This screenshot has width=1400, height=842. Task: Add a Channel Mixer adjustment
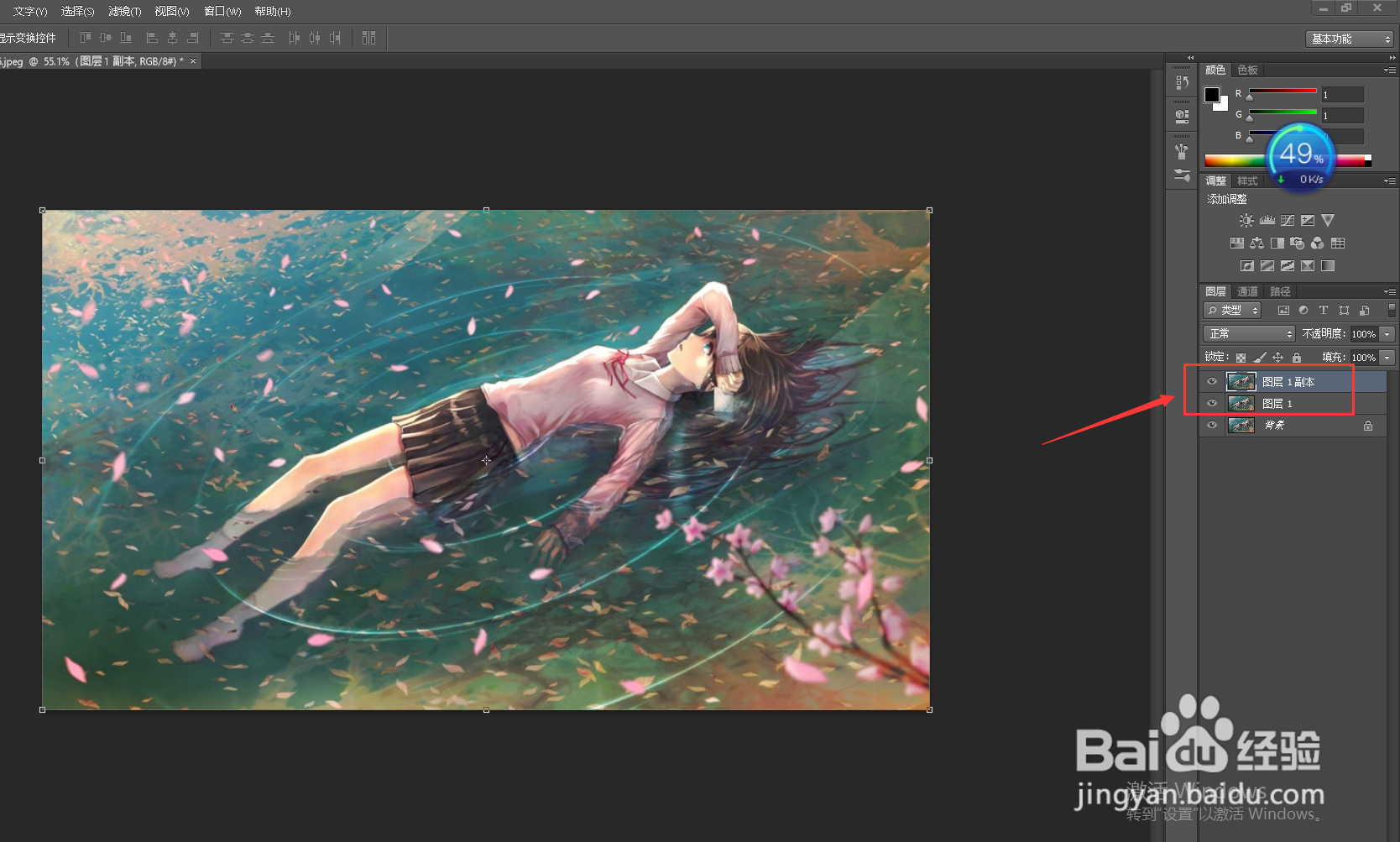tap(1318, 243)
